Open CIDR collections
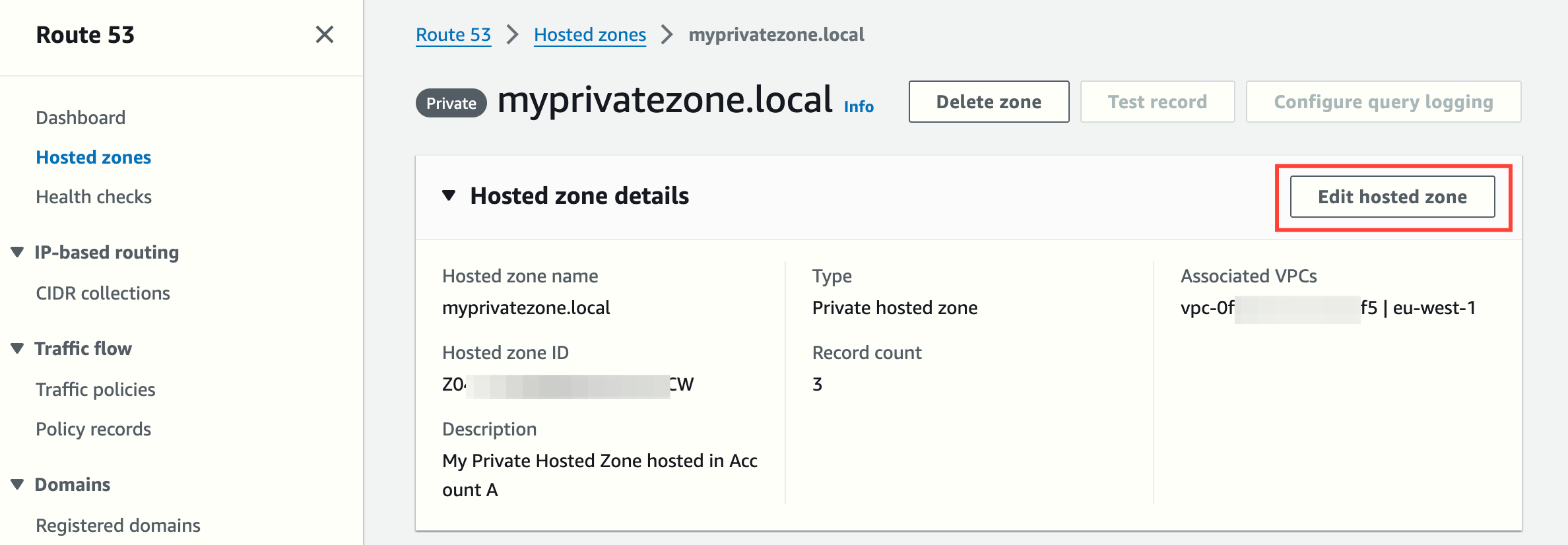Viewport: 1568px width, 545px height. (103, 293)
